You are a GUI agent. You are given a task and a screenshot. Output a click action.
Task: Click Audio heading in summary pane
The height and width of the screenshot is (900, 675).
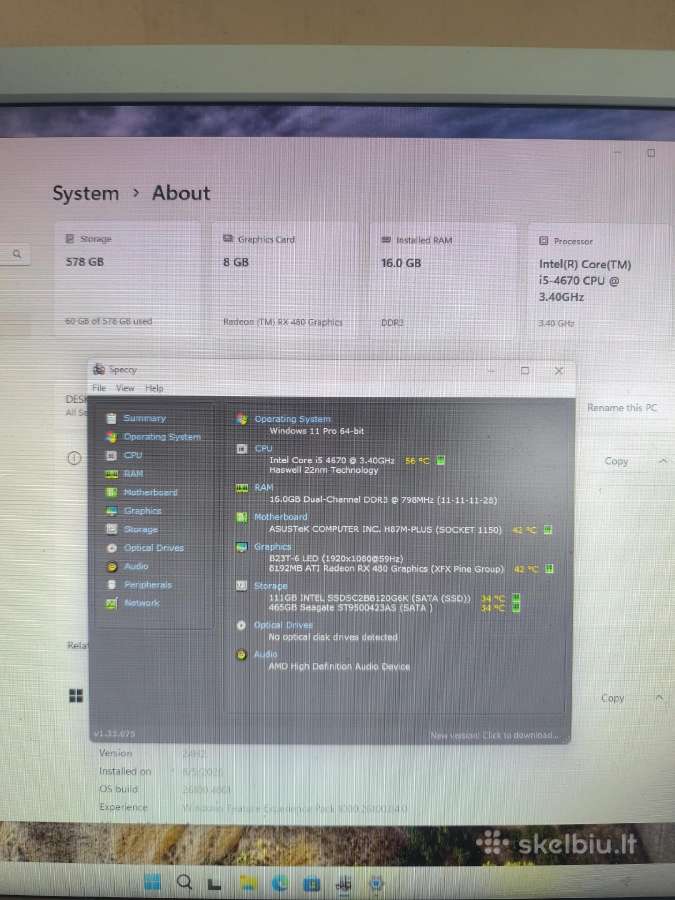click(x=265, y=654)
